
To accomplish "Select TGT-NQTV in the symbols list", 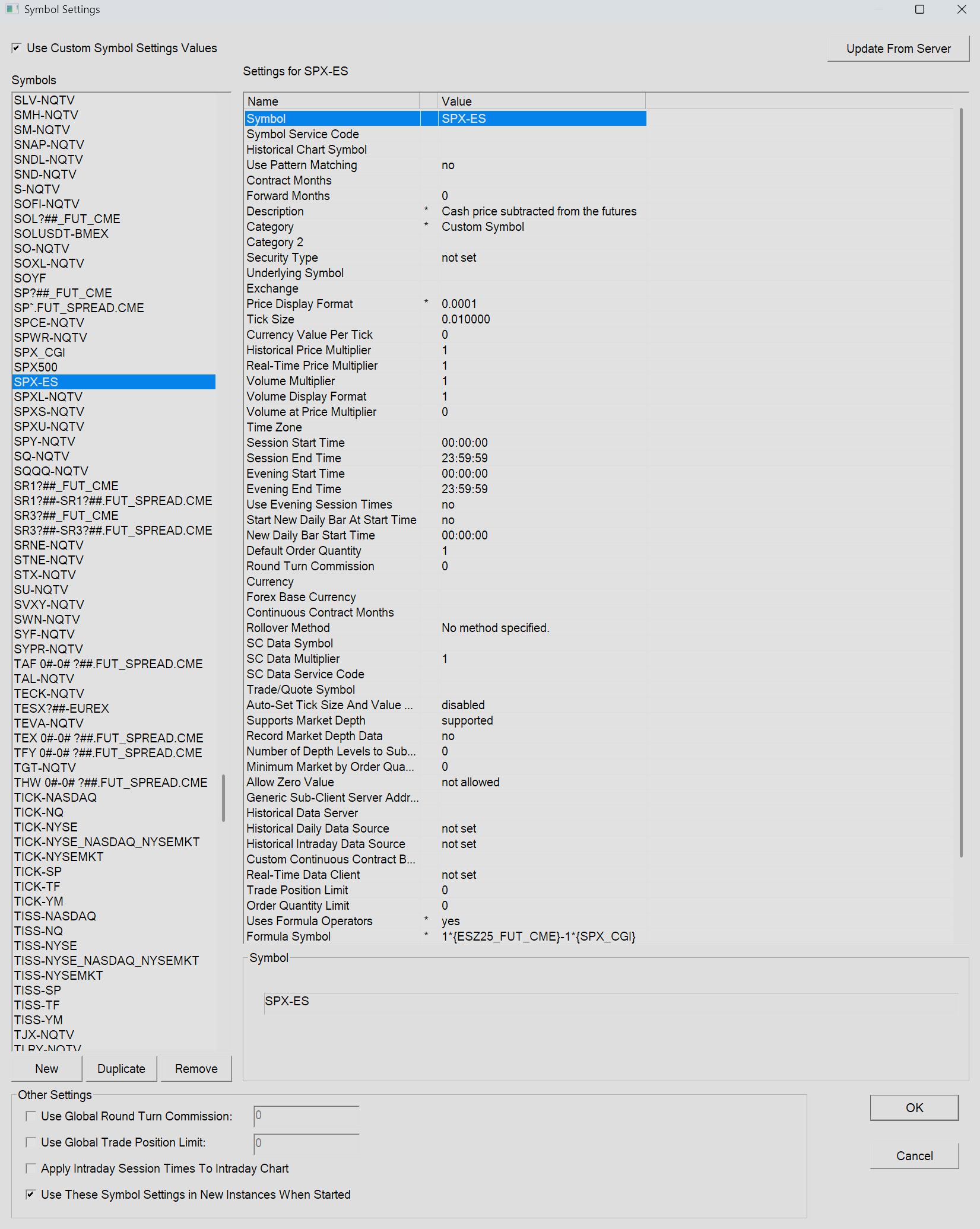I will 114,768.
